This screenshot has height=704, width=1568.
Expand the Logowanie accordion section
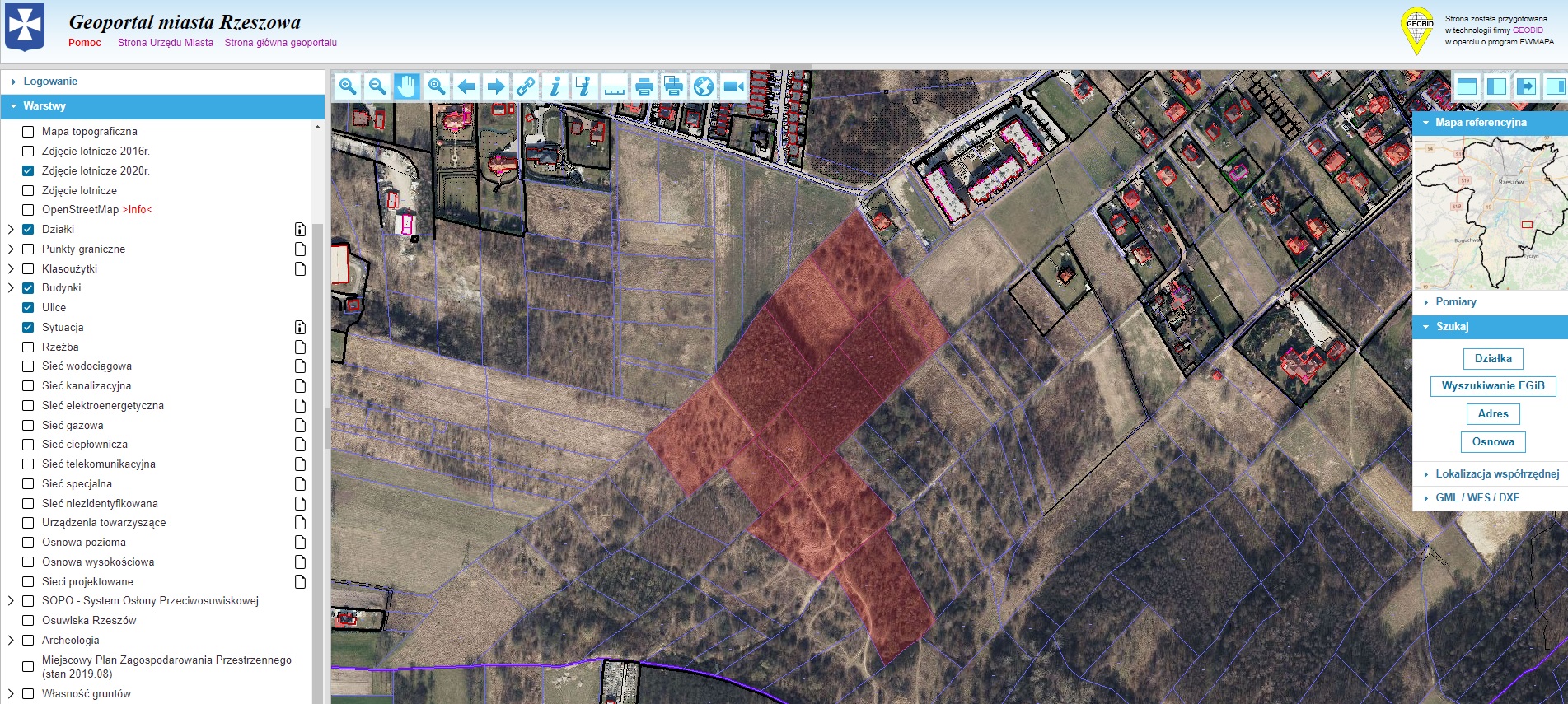pyautogui.click(x=50, y=82)
